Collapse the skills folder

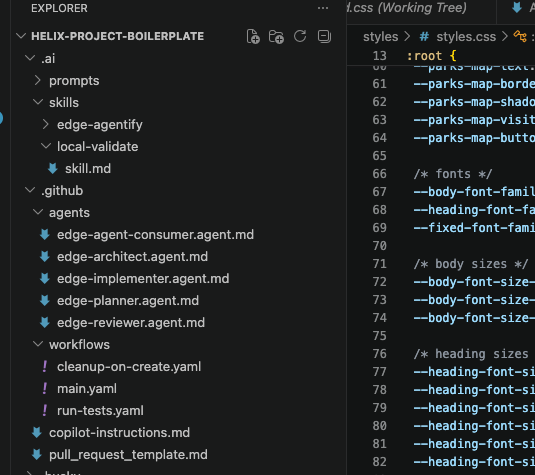[38, 102]
